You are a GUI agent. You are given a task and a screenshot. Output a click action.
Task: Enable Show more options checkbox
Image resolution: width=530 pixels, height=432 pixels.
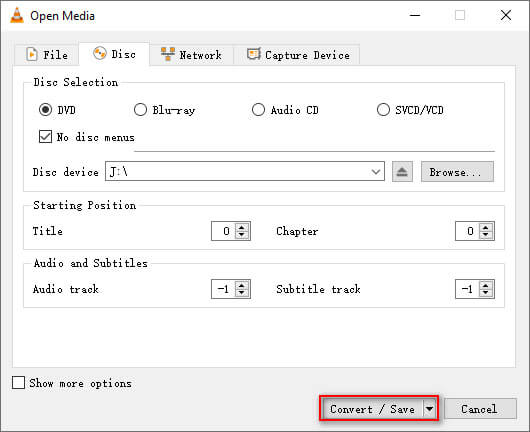[x=18, y=383]
